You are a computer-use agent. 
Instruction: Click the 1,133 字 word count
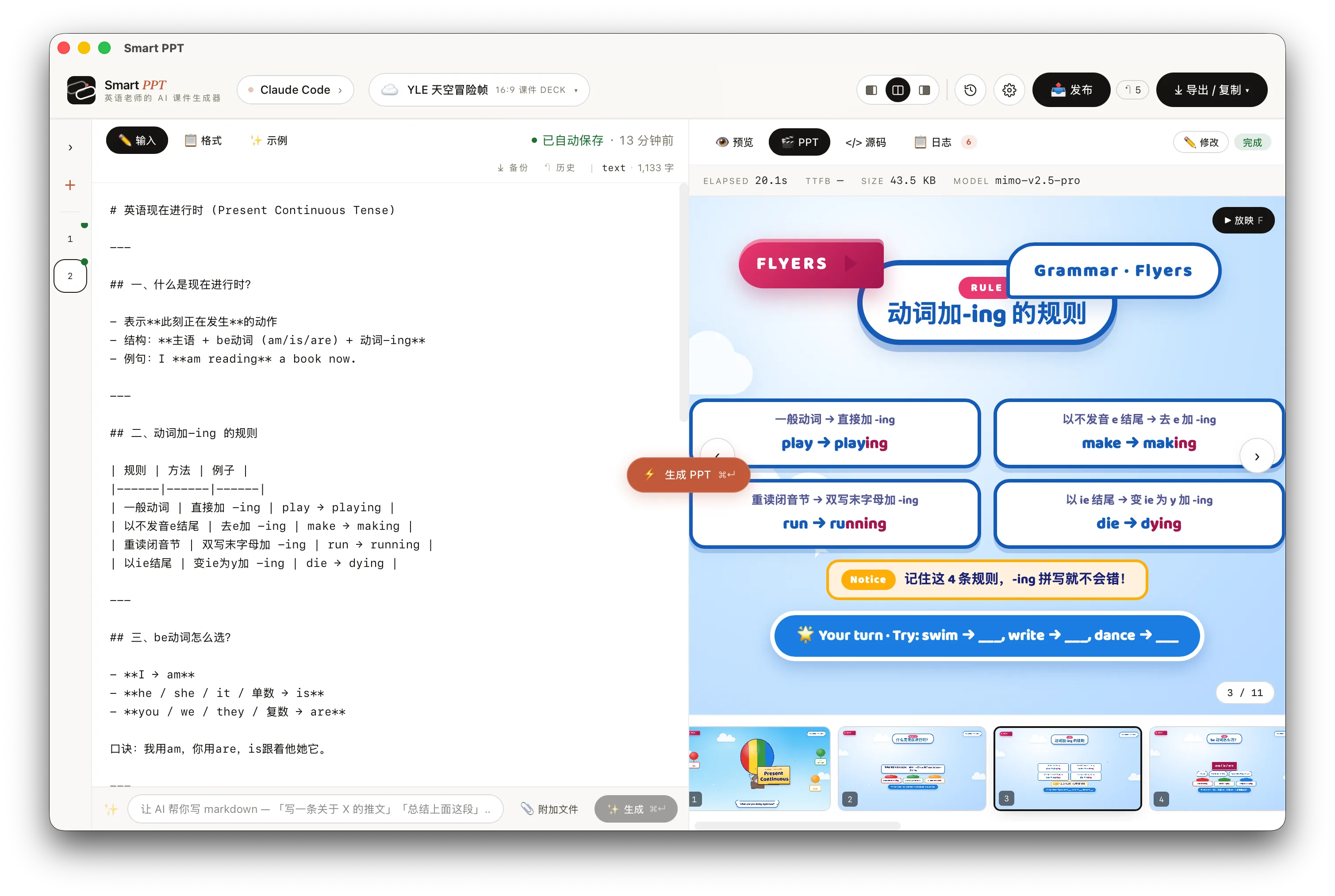[x=655, y=168]
